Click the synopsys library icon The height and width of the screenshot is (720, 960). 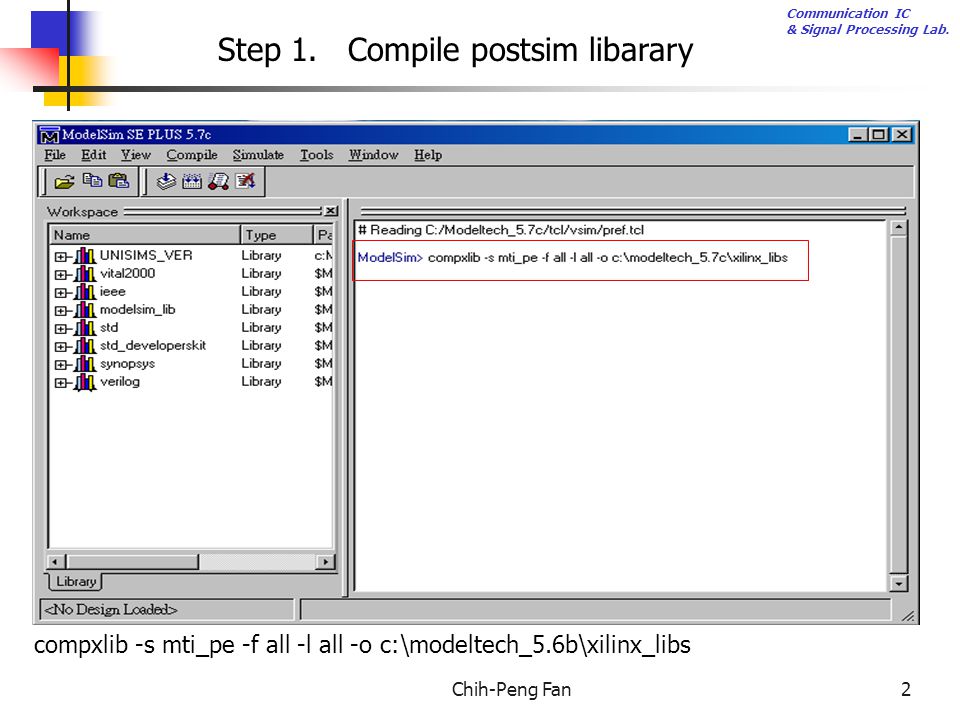[85, 364]
